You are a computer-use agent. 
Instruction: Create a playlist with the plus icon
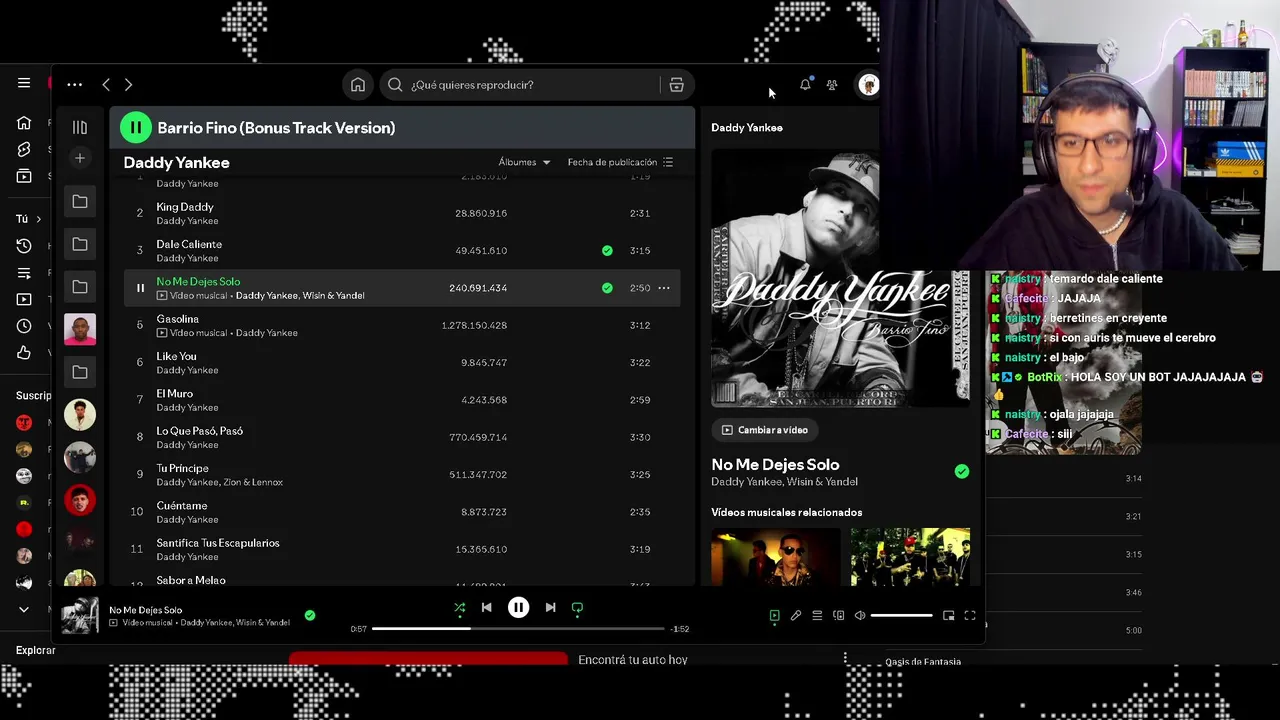(80, 158)
